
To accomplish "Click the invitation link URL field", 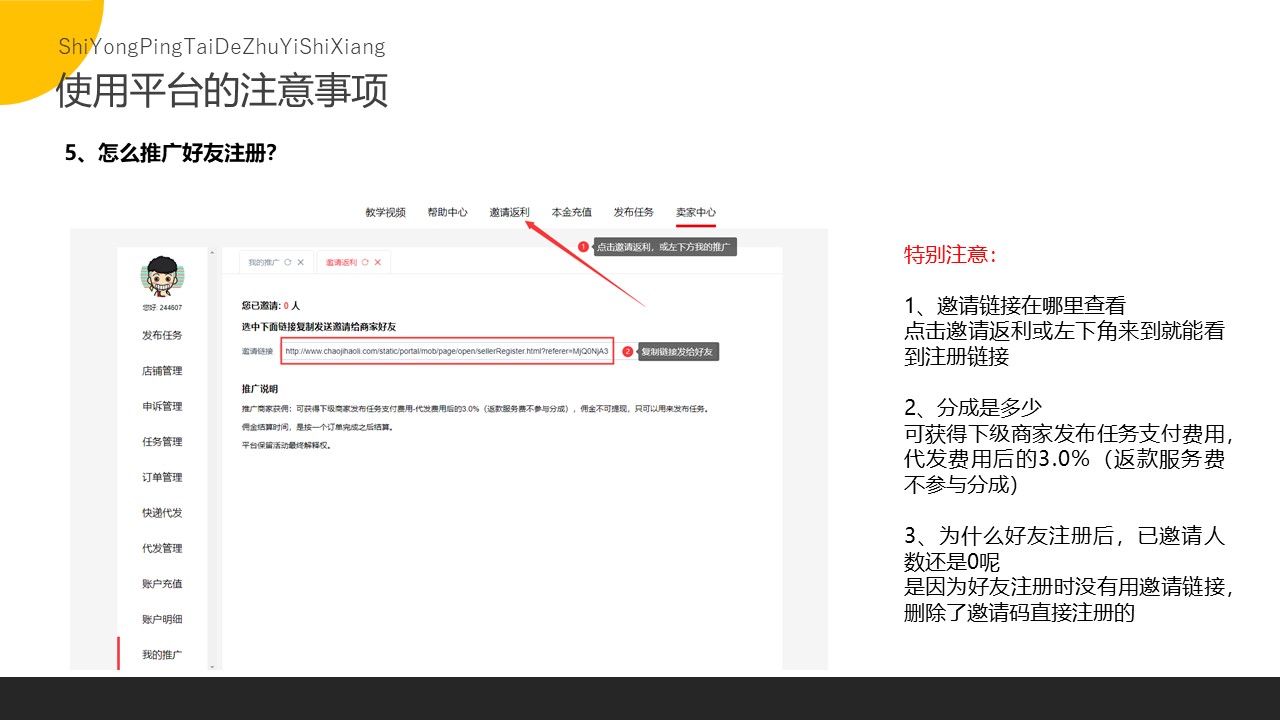I will tap(446, 351).
